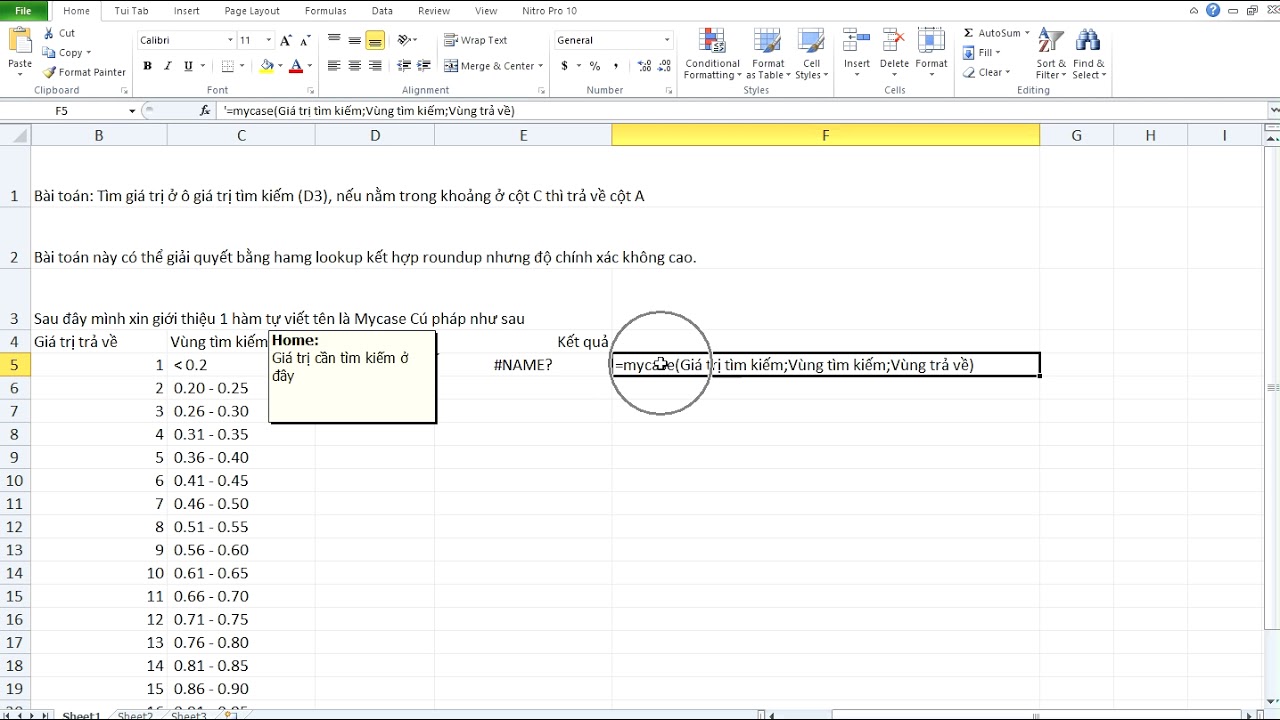1280x720 pixels.
Task: Open the Nitro Pro 10 tab
Action: (x=549, y=11)
